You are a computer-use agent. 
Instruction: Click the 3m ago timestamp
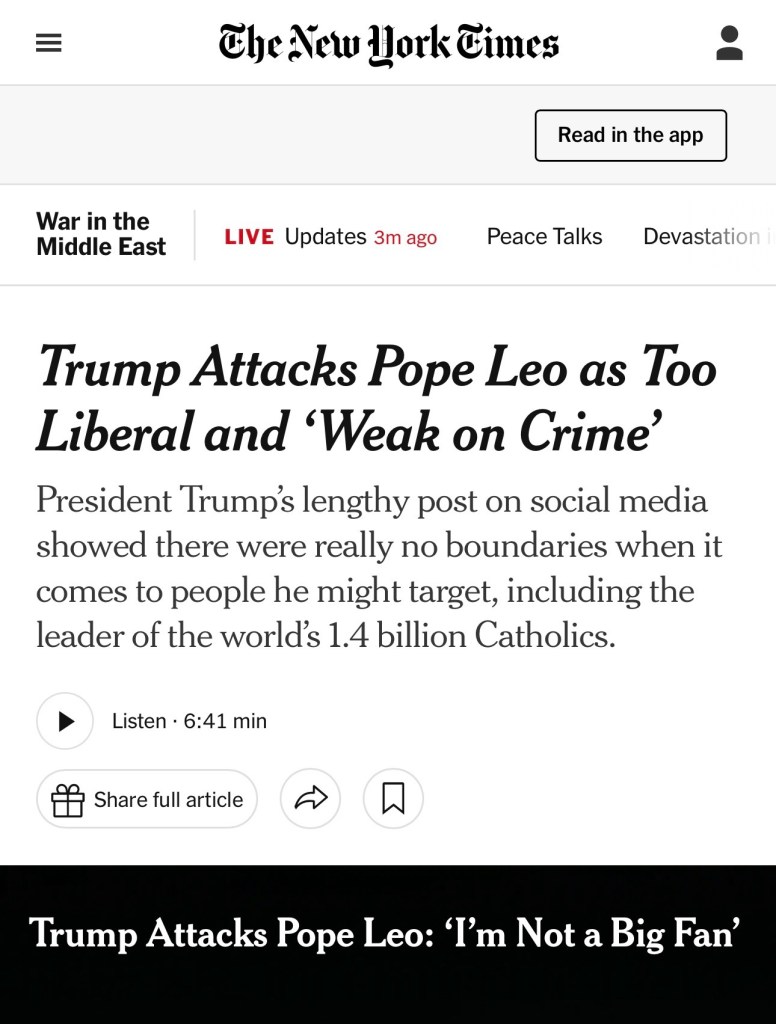pos(405,238)
